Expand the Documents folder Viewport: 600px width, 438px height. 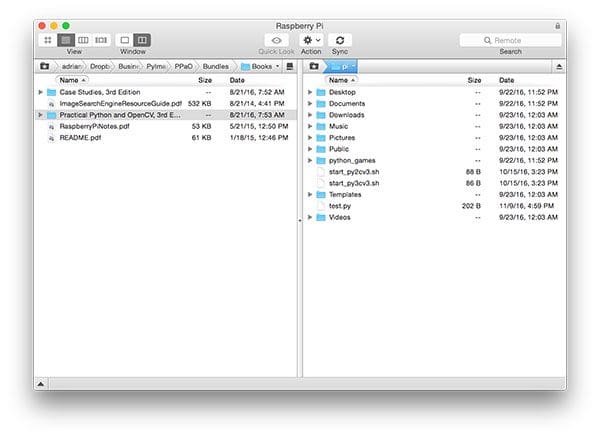click(x=310, y=104)
